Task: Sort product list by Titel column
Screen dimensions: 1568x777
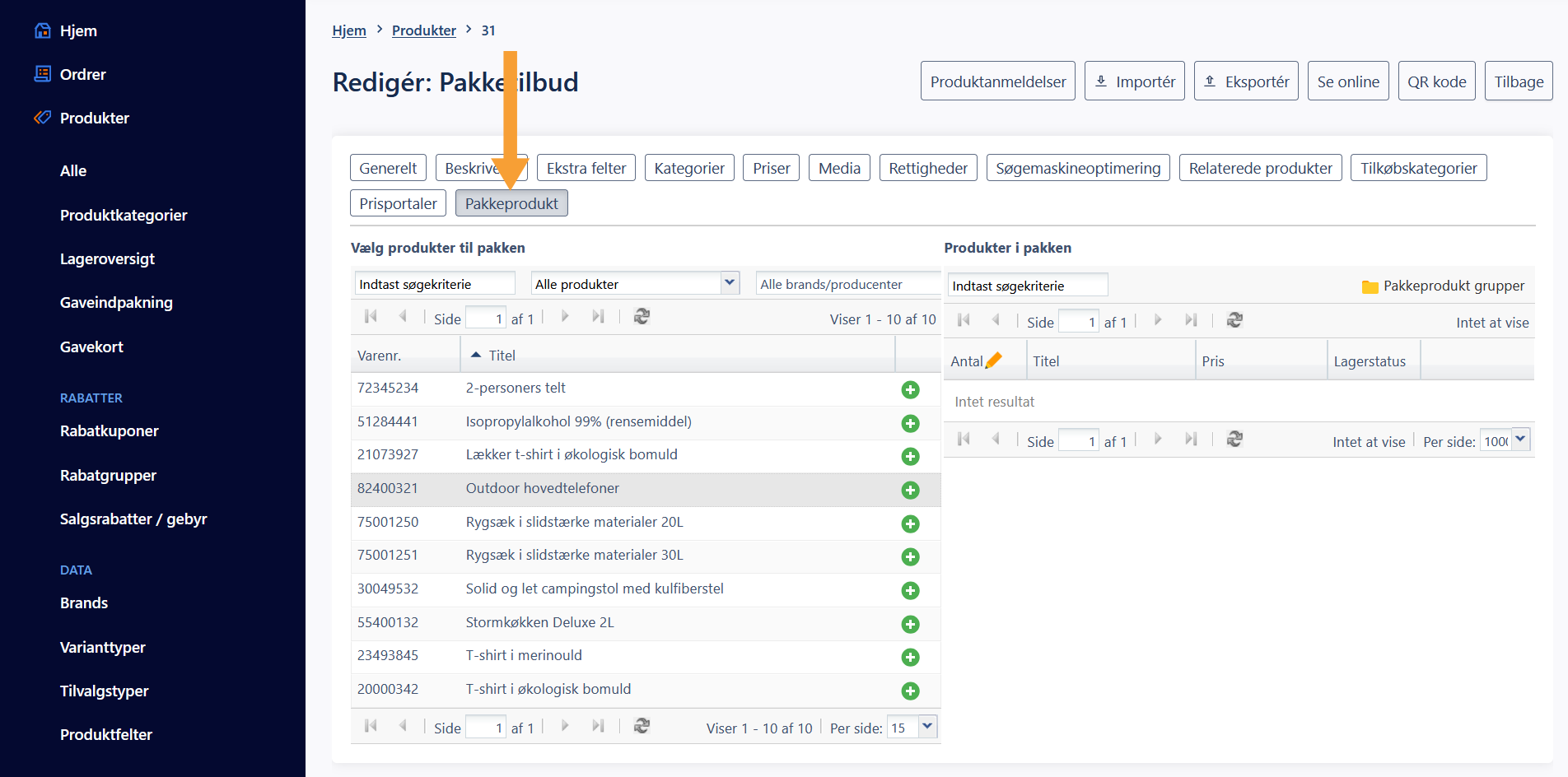Action: pyautogui.click(x=502, y=356)
